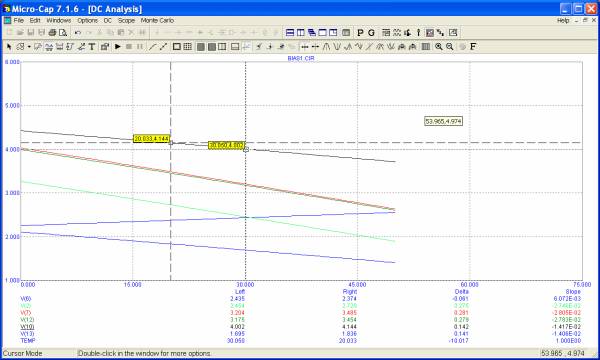Click the Undo arrow icon
Screen dimensions: 600x360
pos(78,33)
